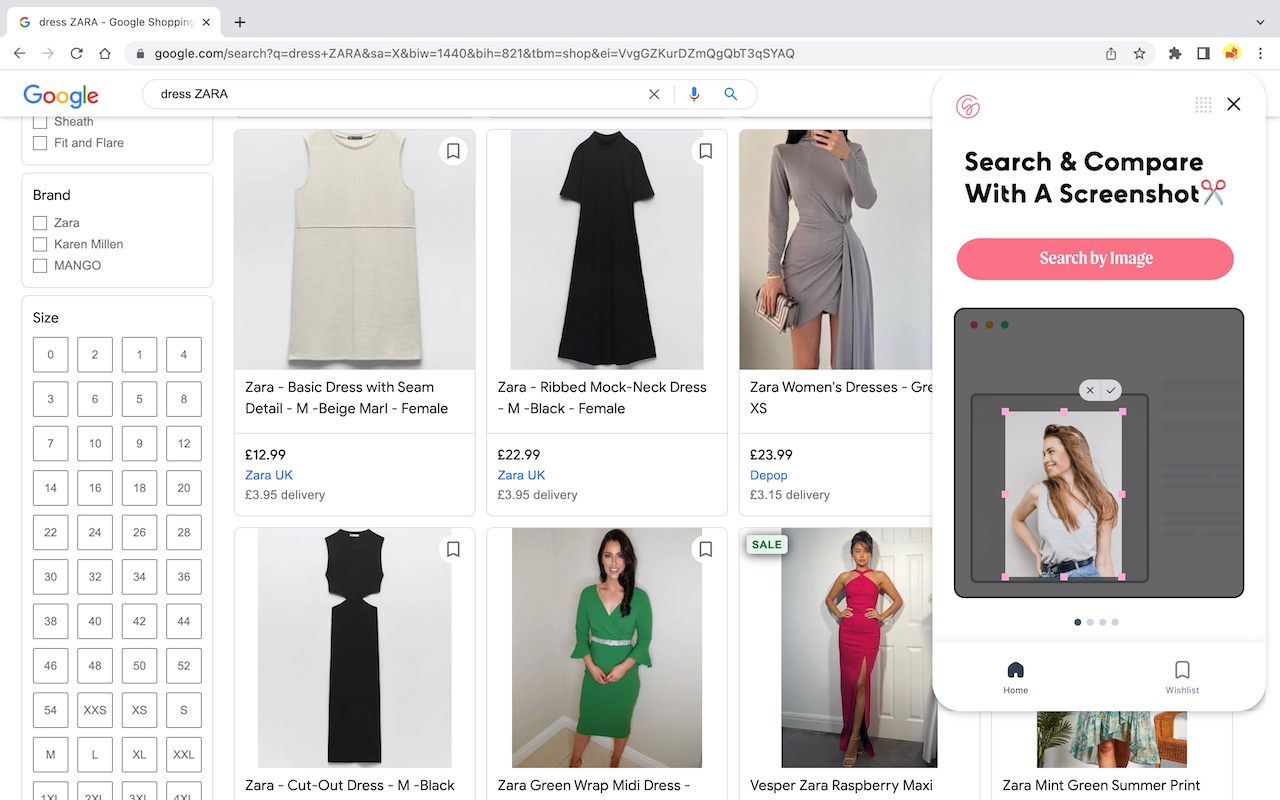This screenshot has width=1280, height=800.
Task: Visit the Depop seller link
Action: pyautogui.click(x=769, y=475)
